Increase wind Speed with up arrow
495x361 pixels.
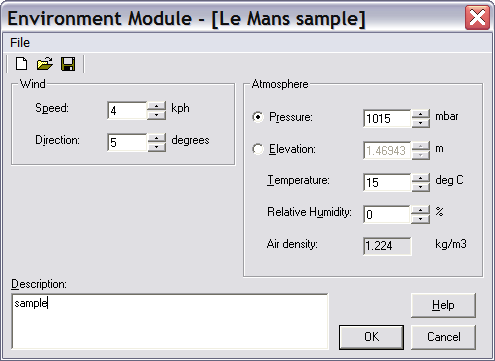[x=156, y=106]
